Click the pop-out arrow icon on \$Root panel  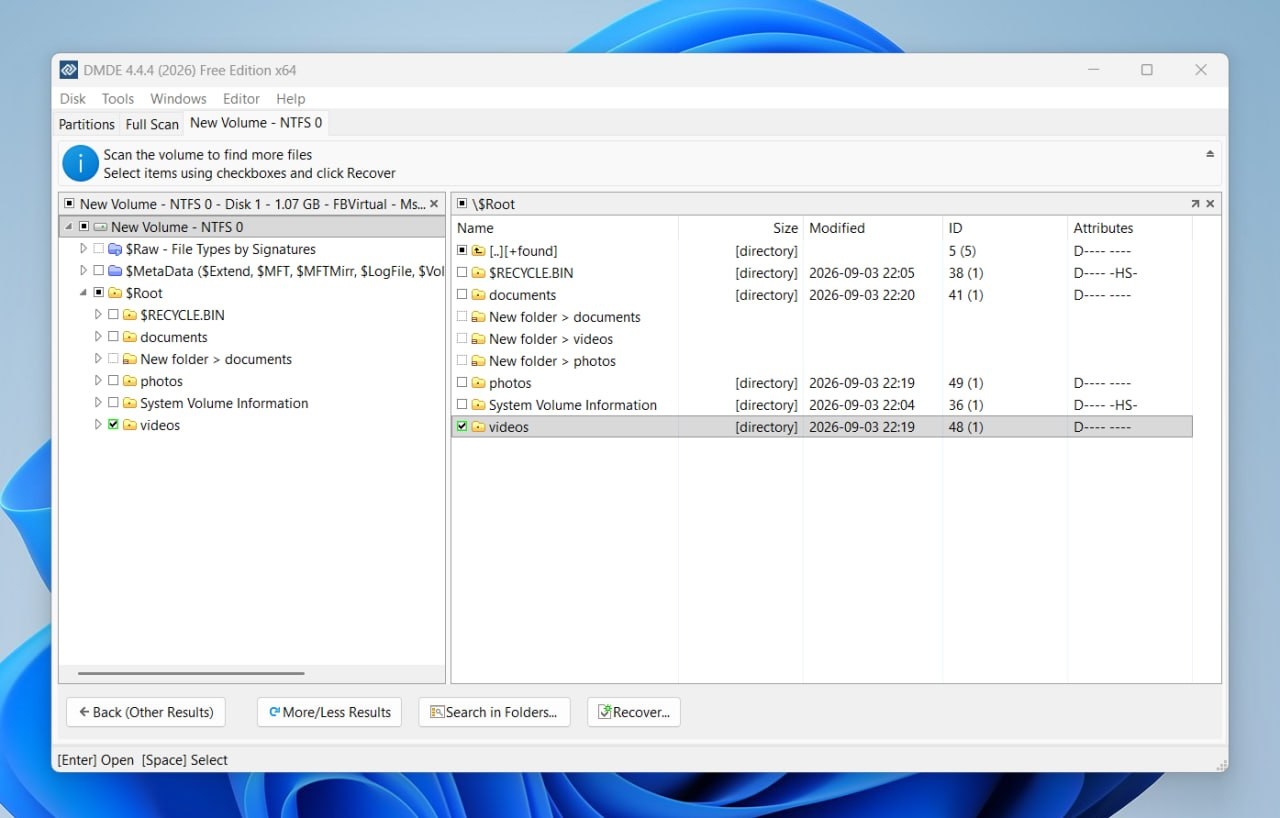(x=1195, y=203)
